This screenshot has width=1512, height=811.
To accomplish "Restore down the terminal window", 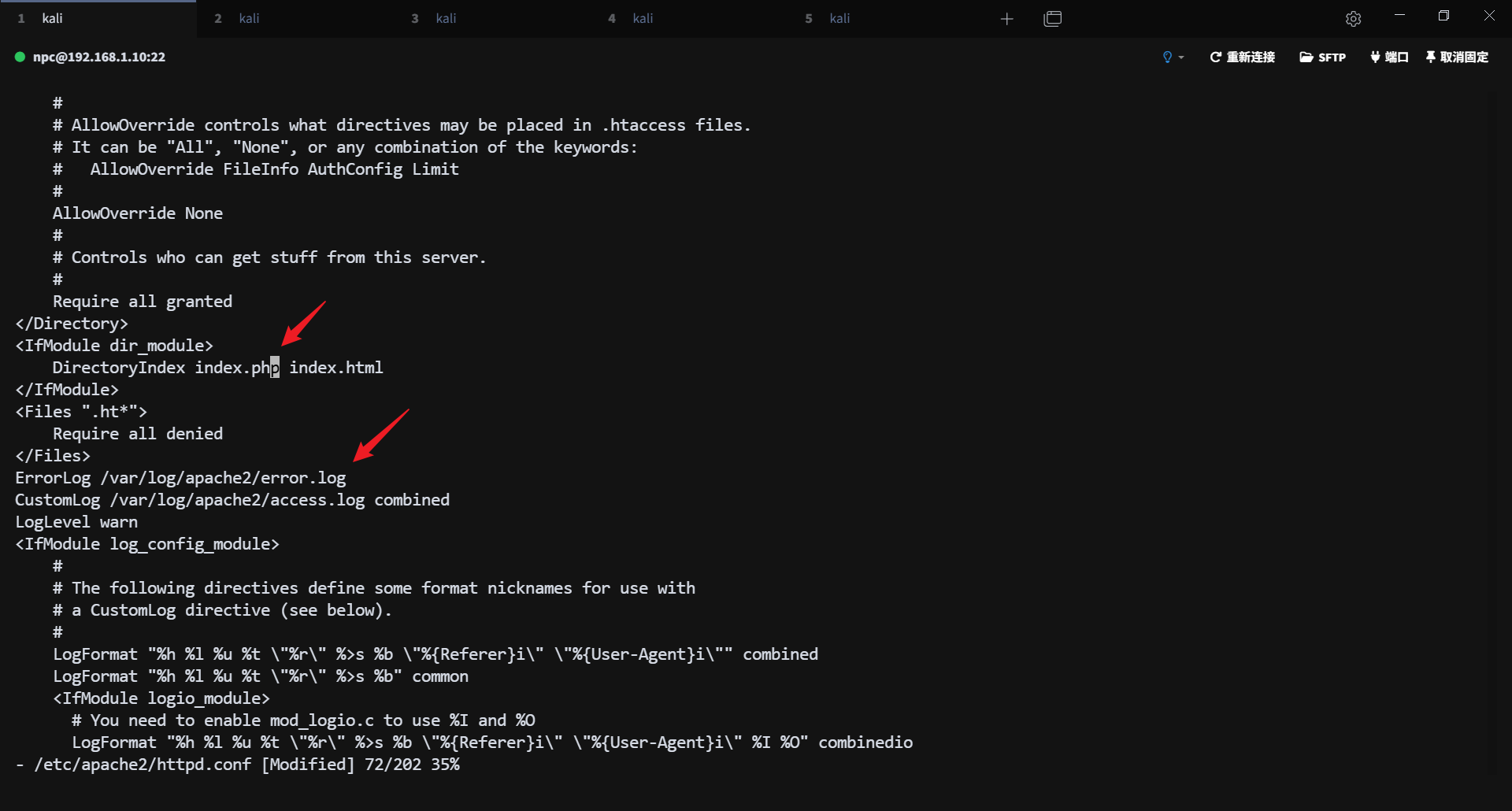I will (1443, 16).
